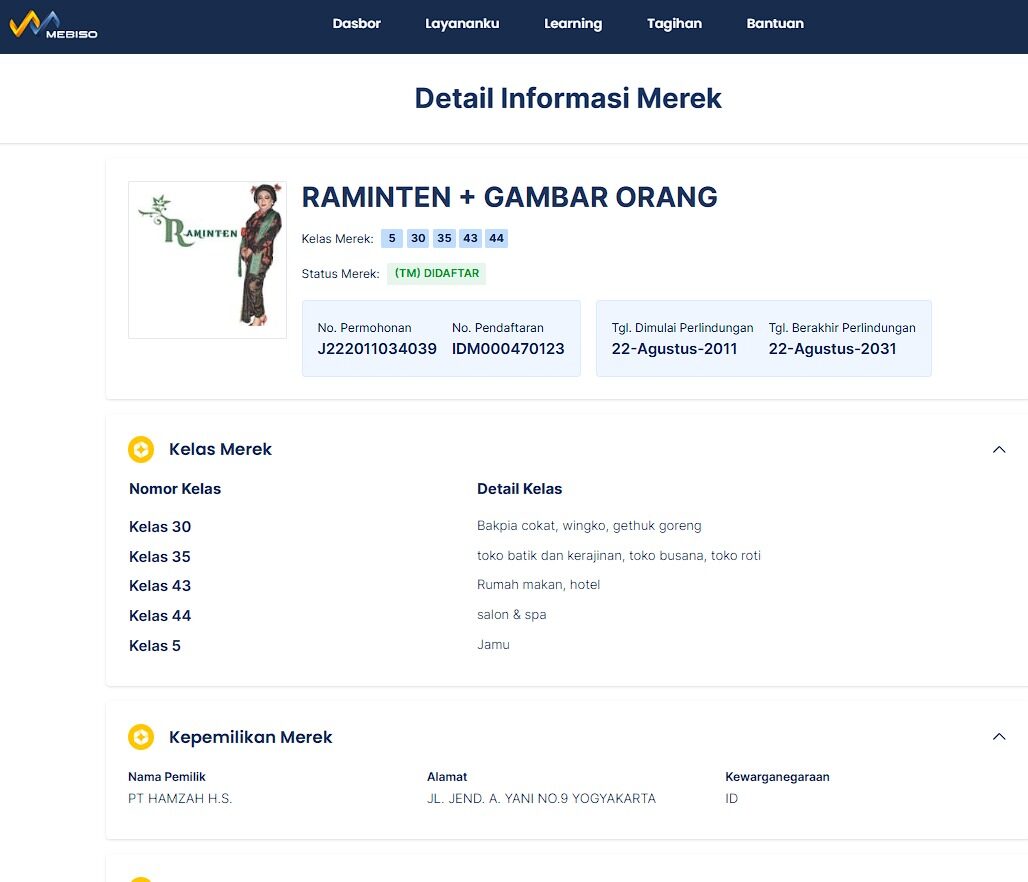Click the Mebiso logo
The image size is (1028, 882).
click(53, 25)
